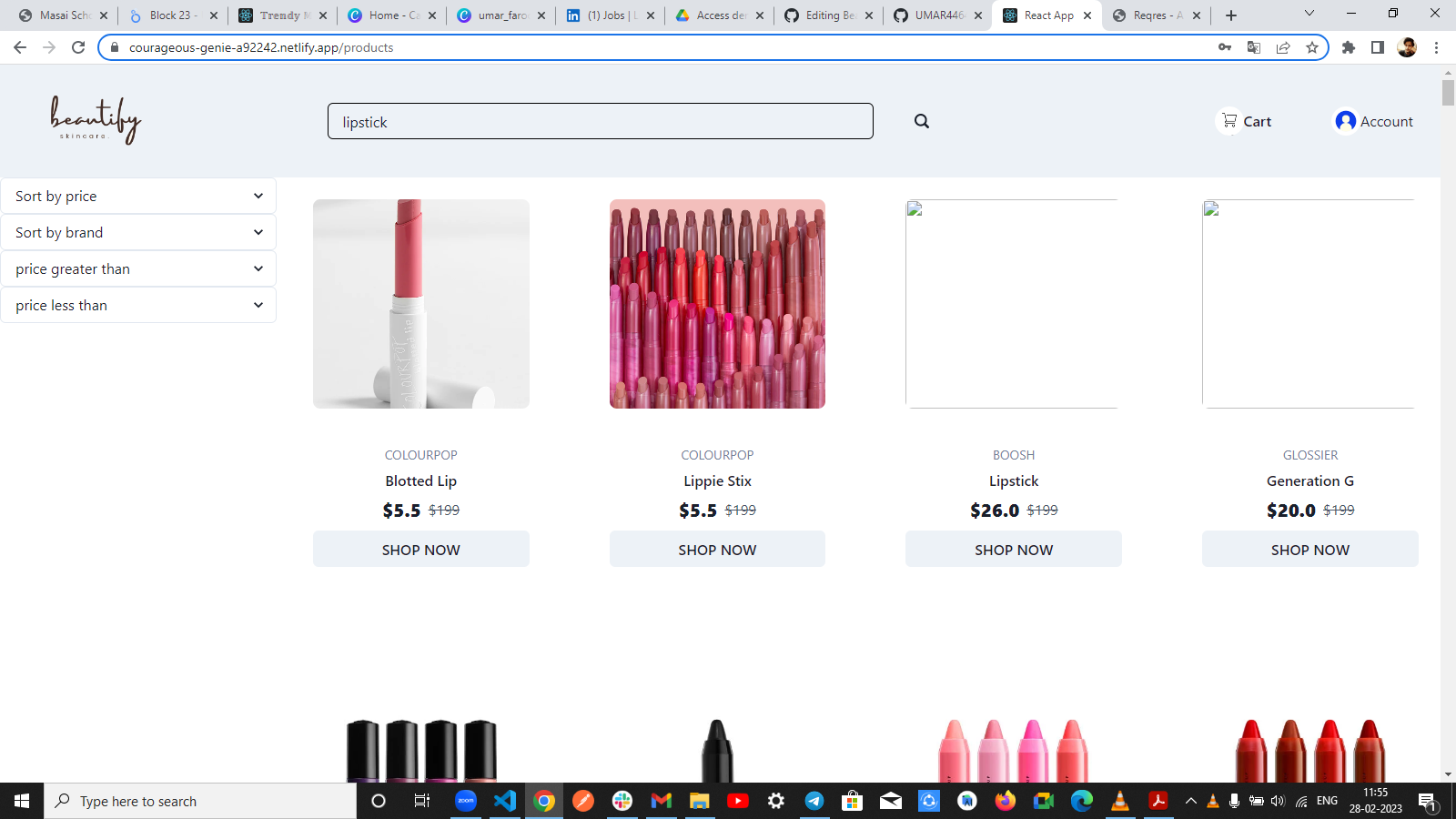1456x819 pixels.
Task: Focus the lipstick search input field
Action: point(601,121)
